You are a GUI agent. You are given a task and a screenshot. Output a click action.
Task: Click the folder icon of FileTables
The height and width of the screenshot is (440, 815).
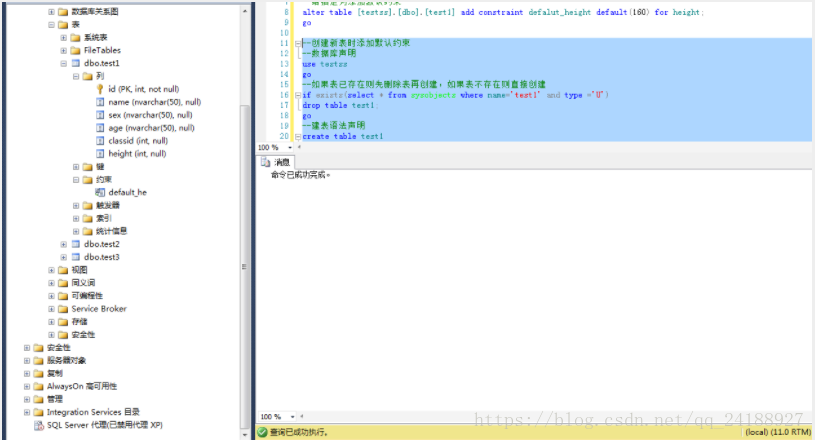pos(75,50)
